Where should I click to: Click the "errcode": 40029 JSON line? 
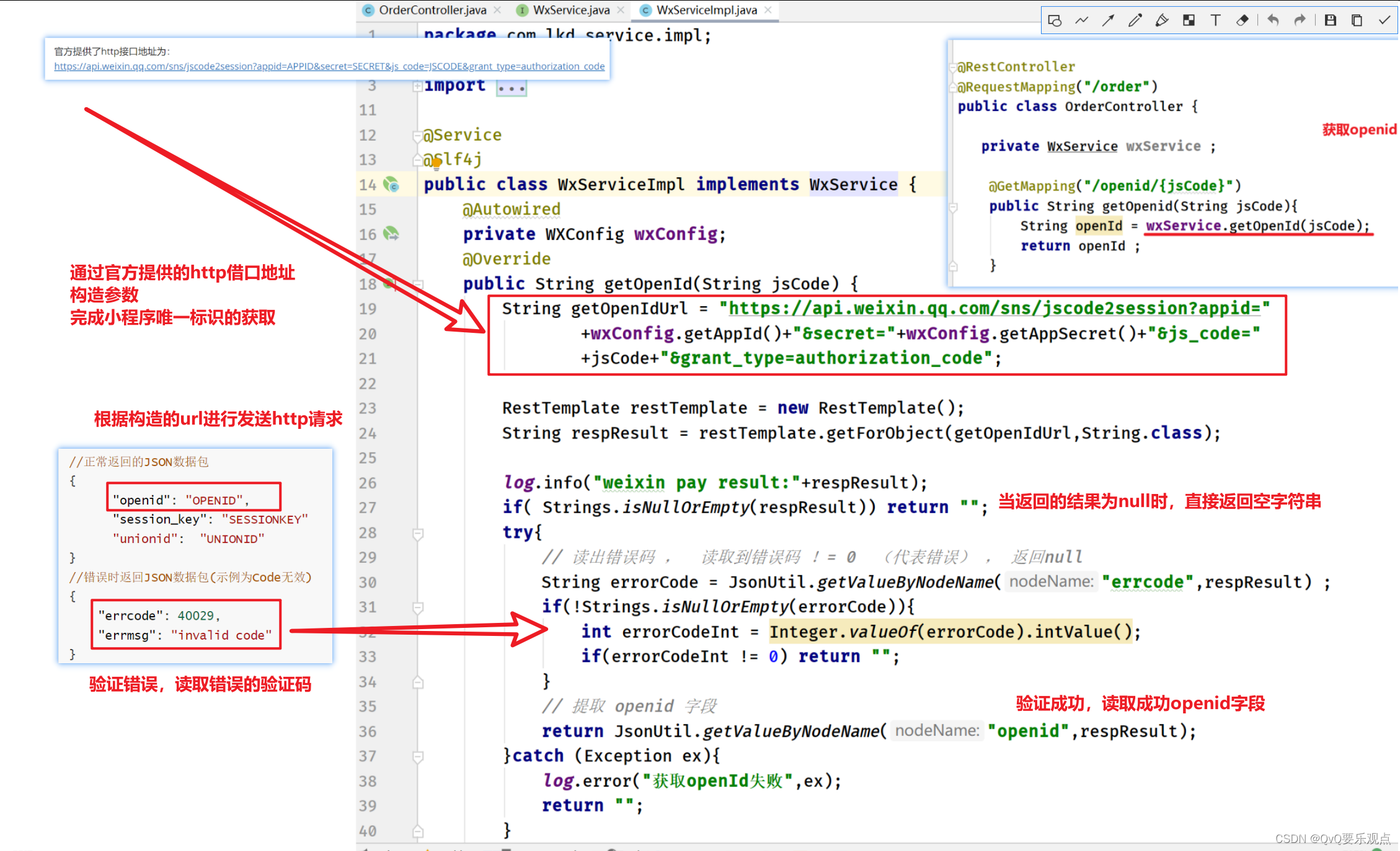point(159,615)
